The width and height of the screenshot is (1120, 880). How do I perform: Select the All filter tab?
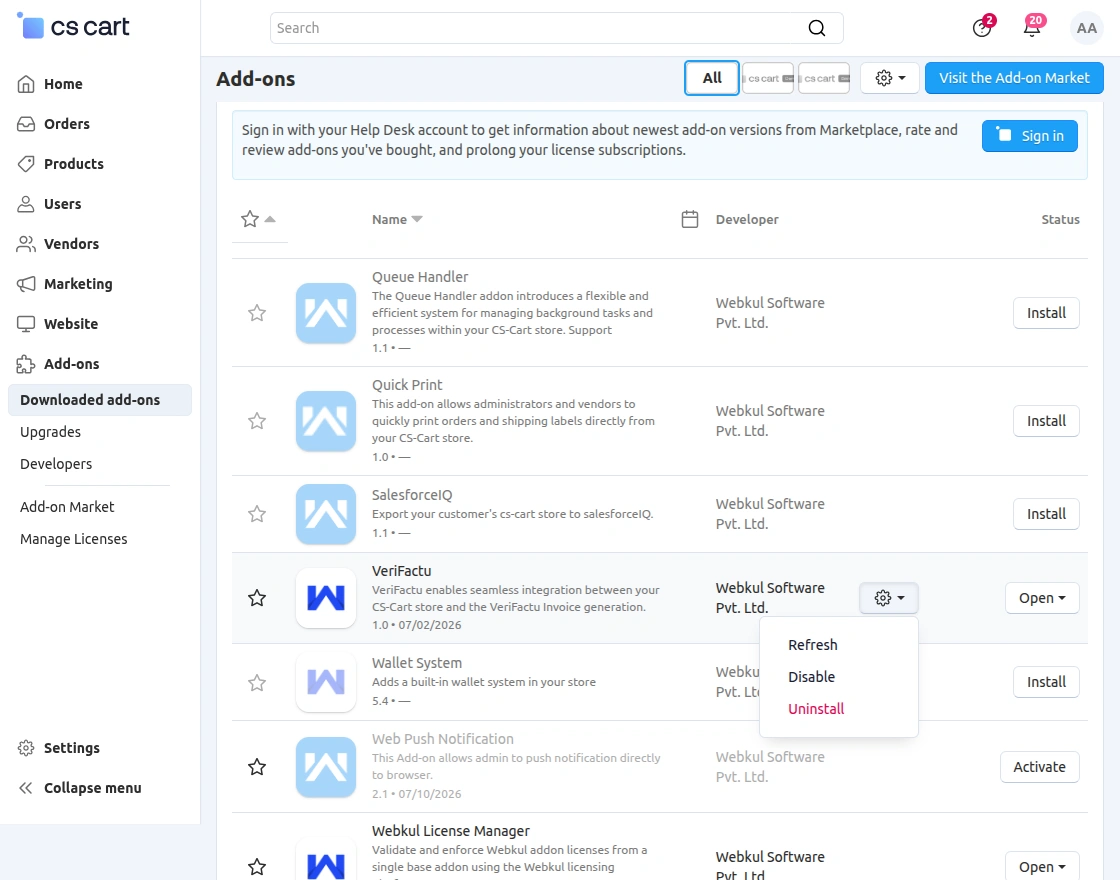[711, 78]
